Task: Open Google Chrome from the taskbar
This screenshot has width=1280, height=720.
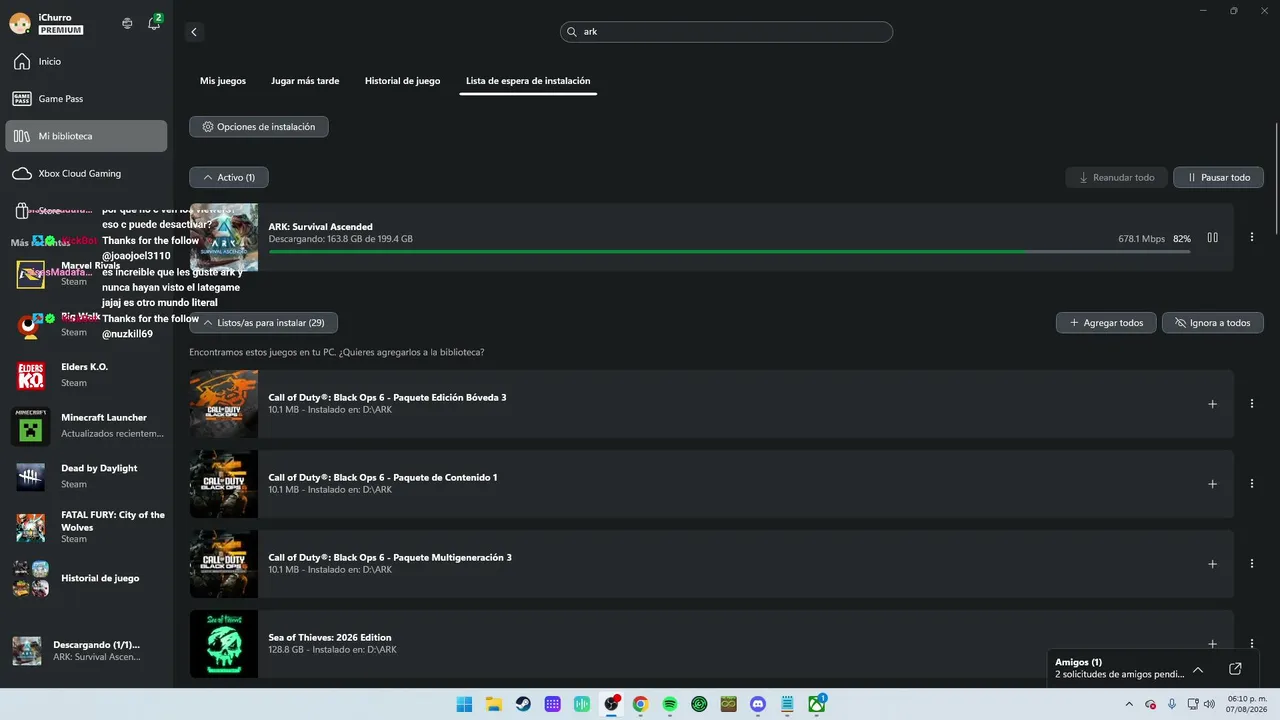Action: tap(640, 704)
